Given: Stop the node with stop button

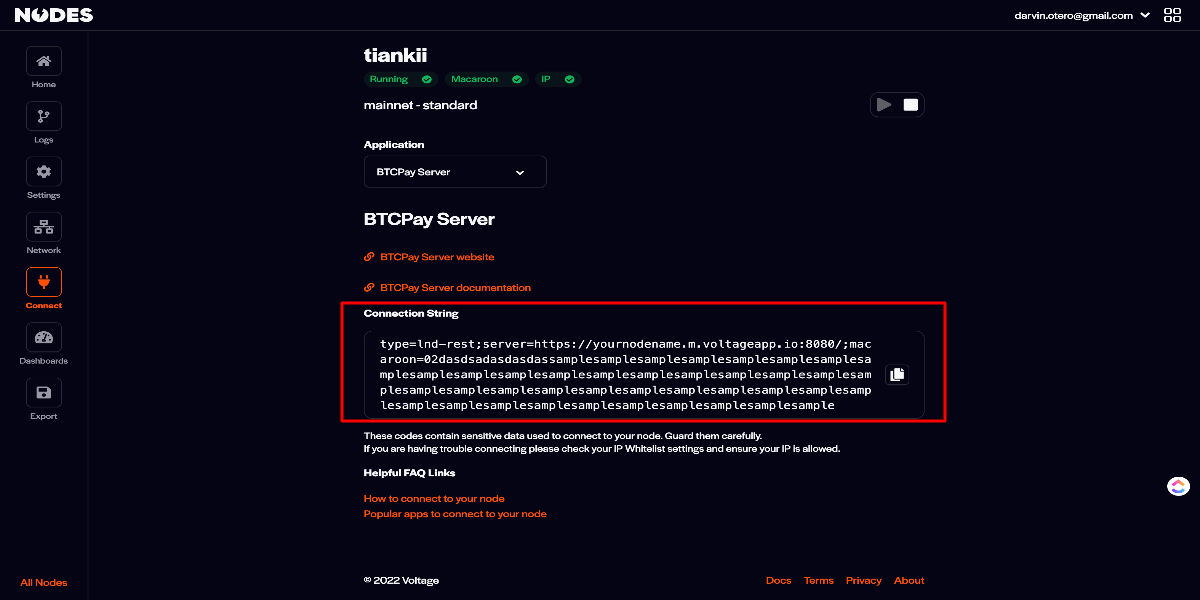Looking at the screenshot, I should tap(911, 104).
